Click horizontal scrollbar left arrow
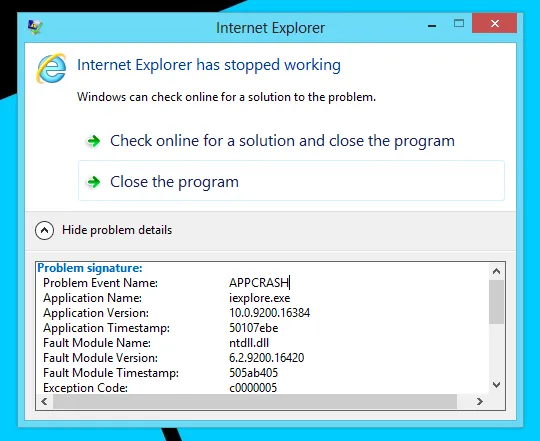Screen dimensions: 540x441 click(x=44, y=401)
